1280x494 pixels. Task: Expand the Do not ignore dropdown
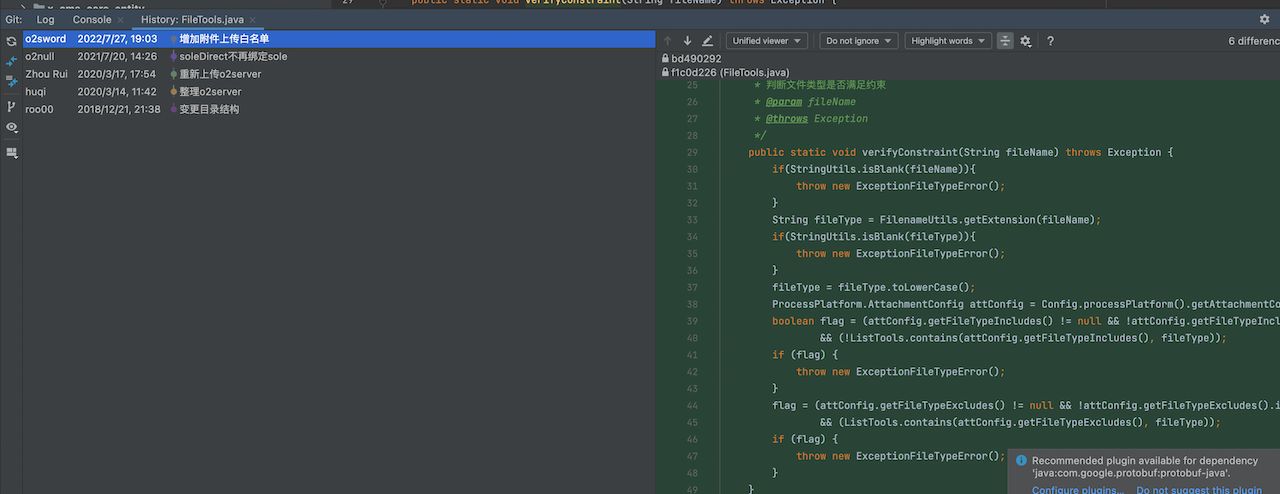point(858,41)
